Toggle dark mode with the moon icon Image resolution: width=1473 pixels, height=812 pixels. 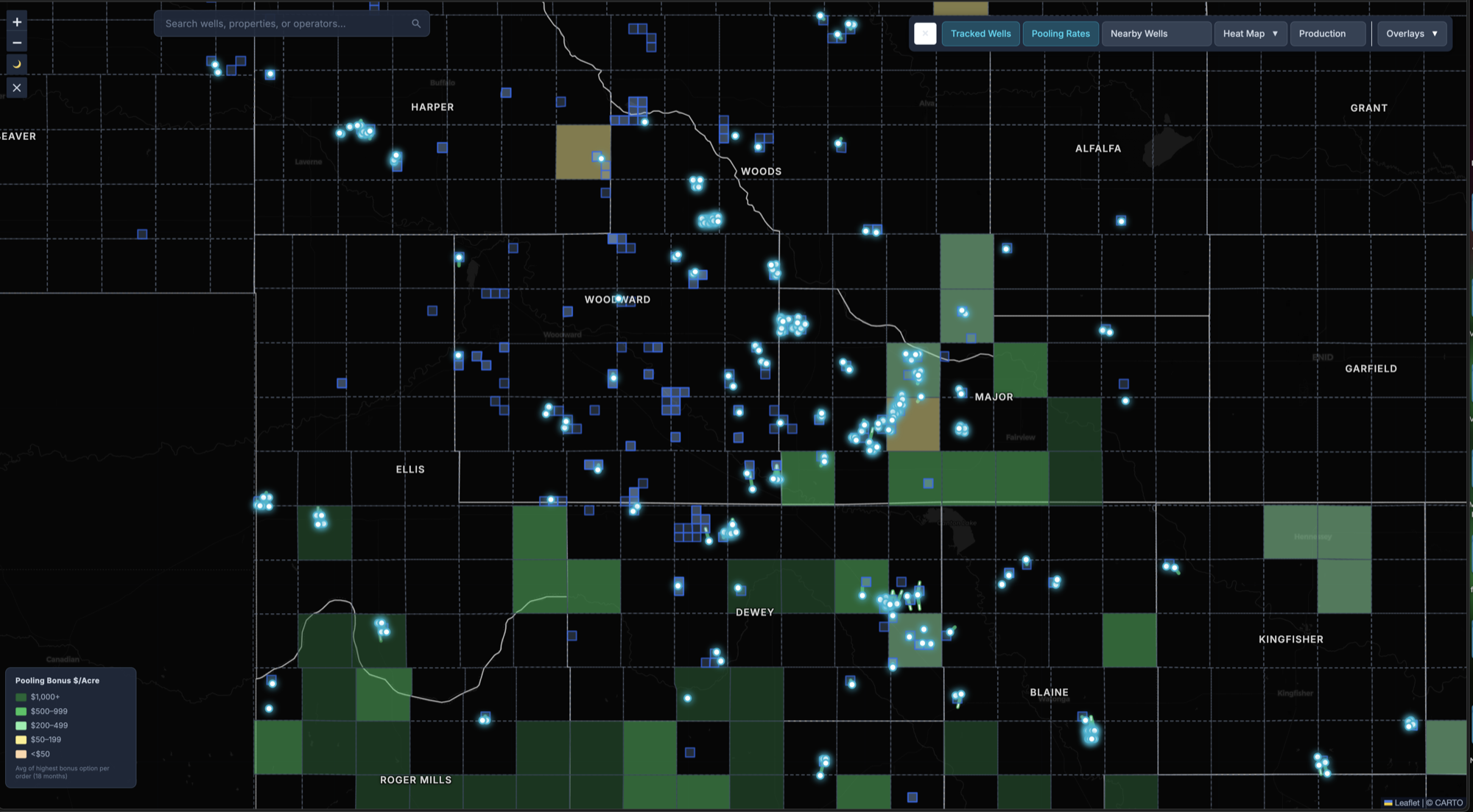[x=16, y=64]
